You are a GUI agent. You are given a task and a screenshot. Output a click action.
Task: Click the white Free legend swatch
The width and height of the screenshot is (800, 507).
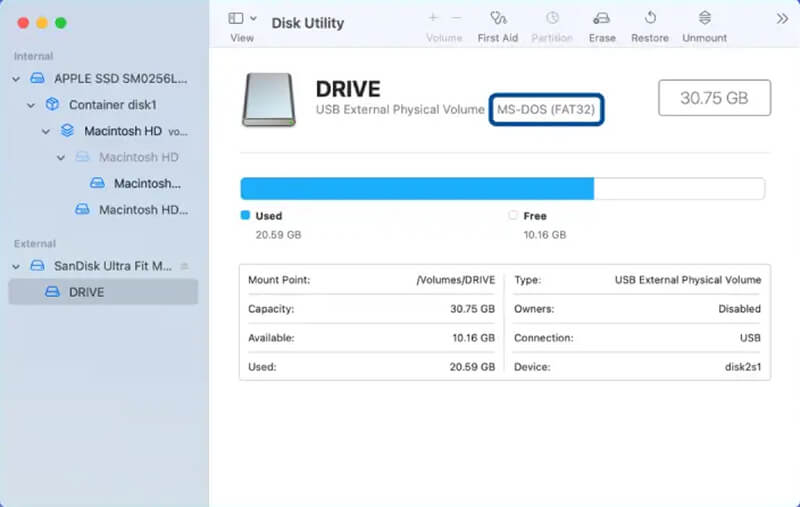click(513, 215)
